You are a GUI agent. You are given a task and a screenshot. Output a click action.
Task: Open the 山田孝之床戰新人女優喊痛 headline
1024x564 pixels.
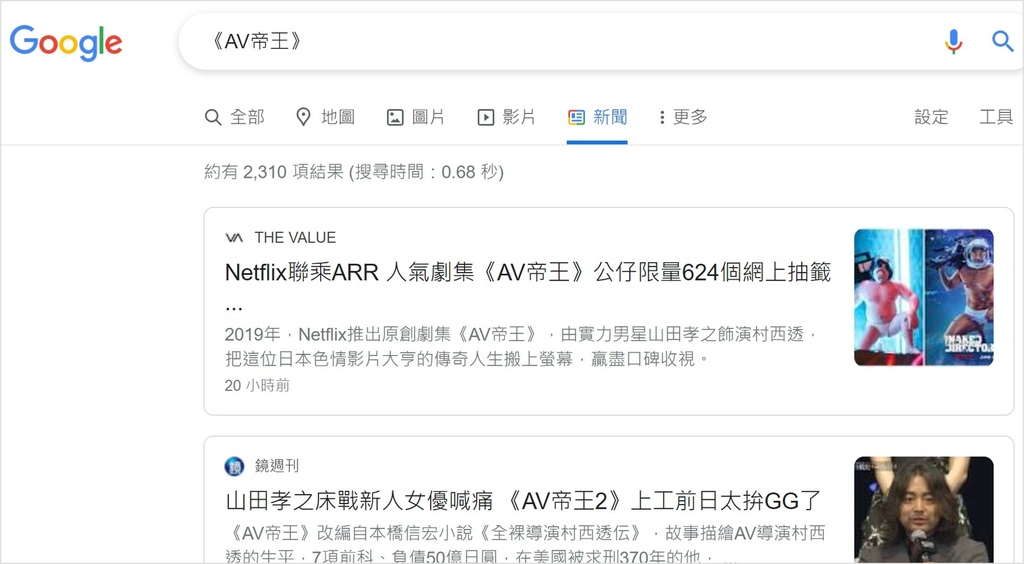coord(523,501)
